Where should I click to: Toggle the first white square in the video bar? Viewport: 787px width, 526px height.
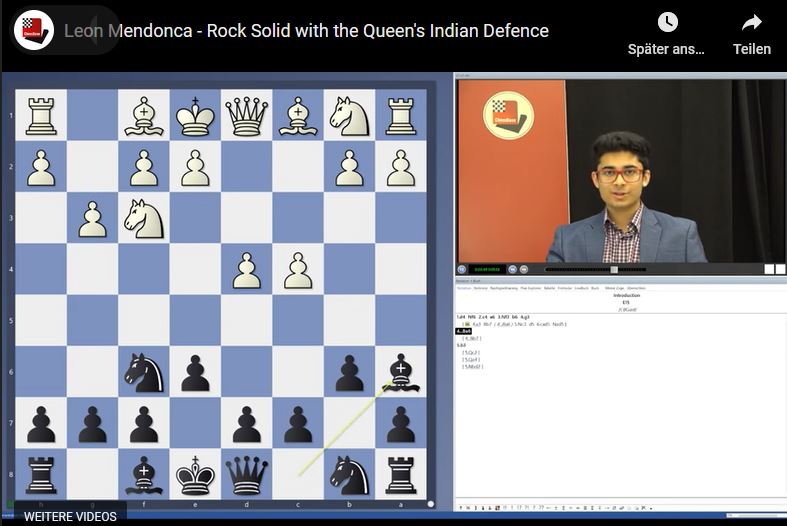769,270
